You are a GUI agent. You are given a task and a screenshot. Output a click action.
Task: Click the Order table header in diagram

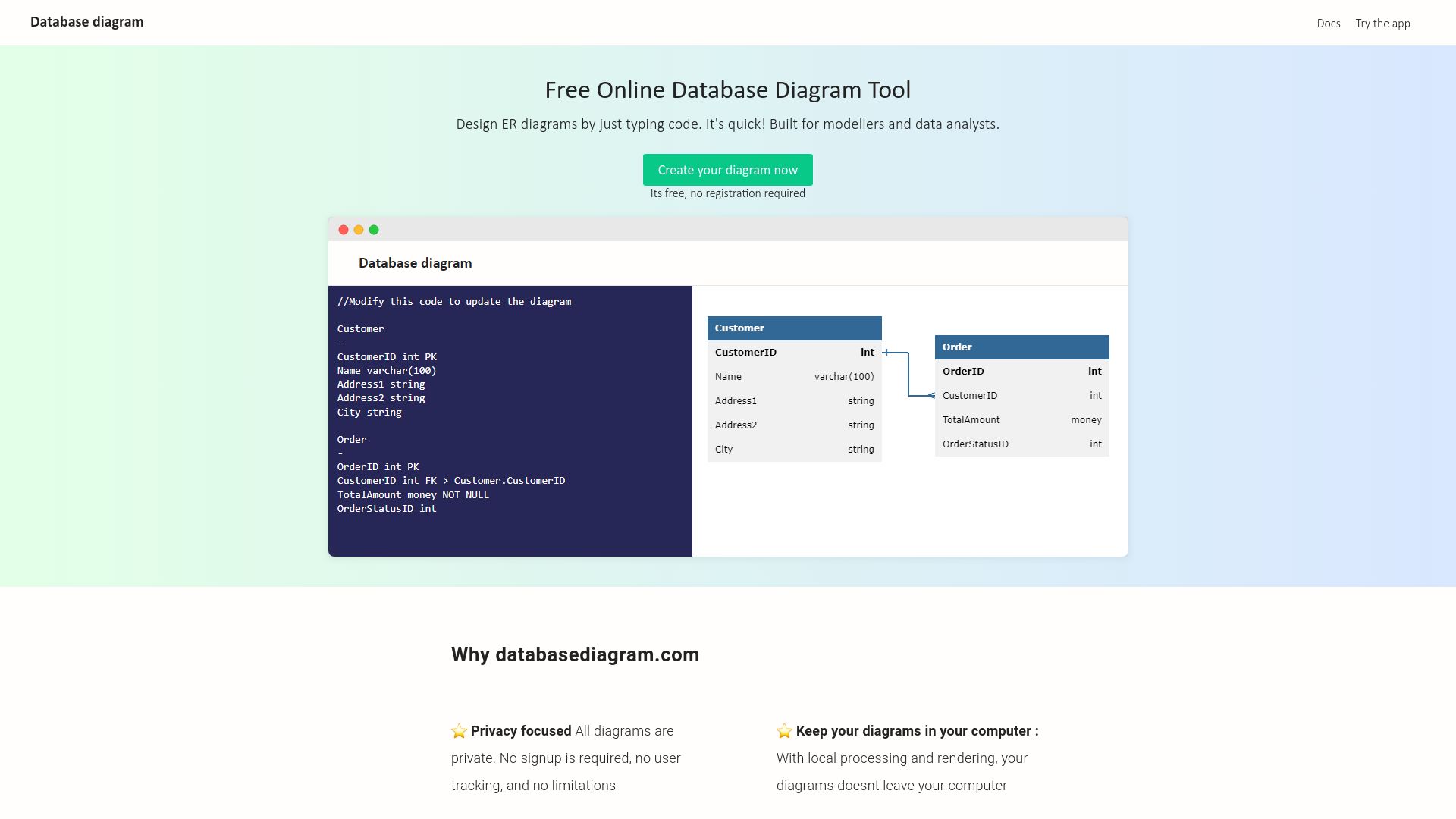pyautogui.click(x=1021, y=347)
